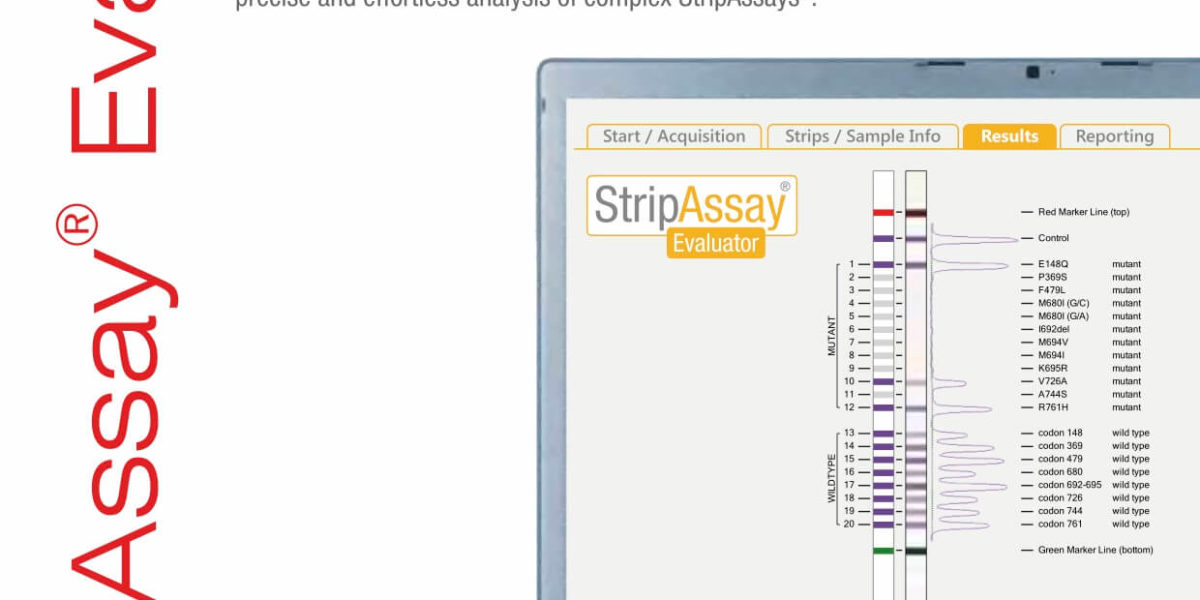Click the V726A mutation name
Screen dimensions: 1200x600
click(x=1053, y=382)
